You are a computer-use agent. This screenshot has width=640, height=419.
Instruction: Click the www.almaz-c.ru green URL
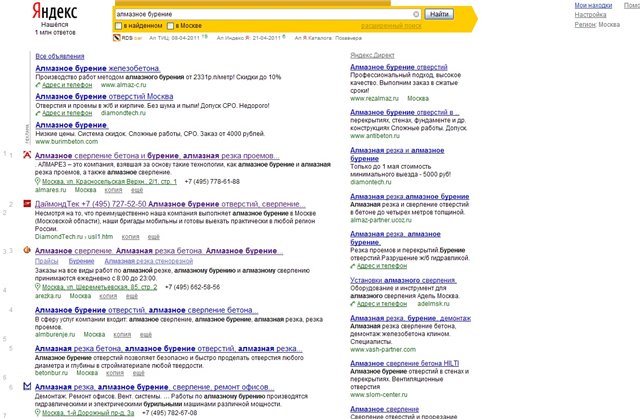(x=123, y=85)
